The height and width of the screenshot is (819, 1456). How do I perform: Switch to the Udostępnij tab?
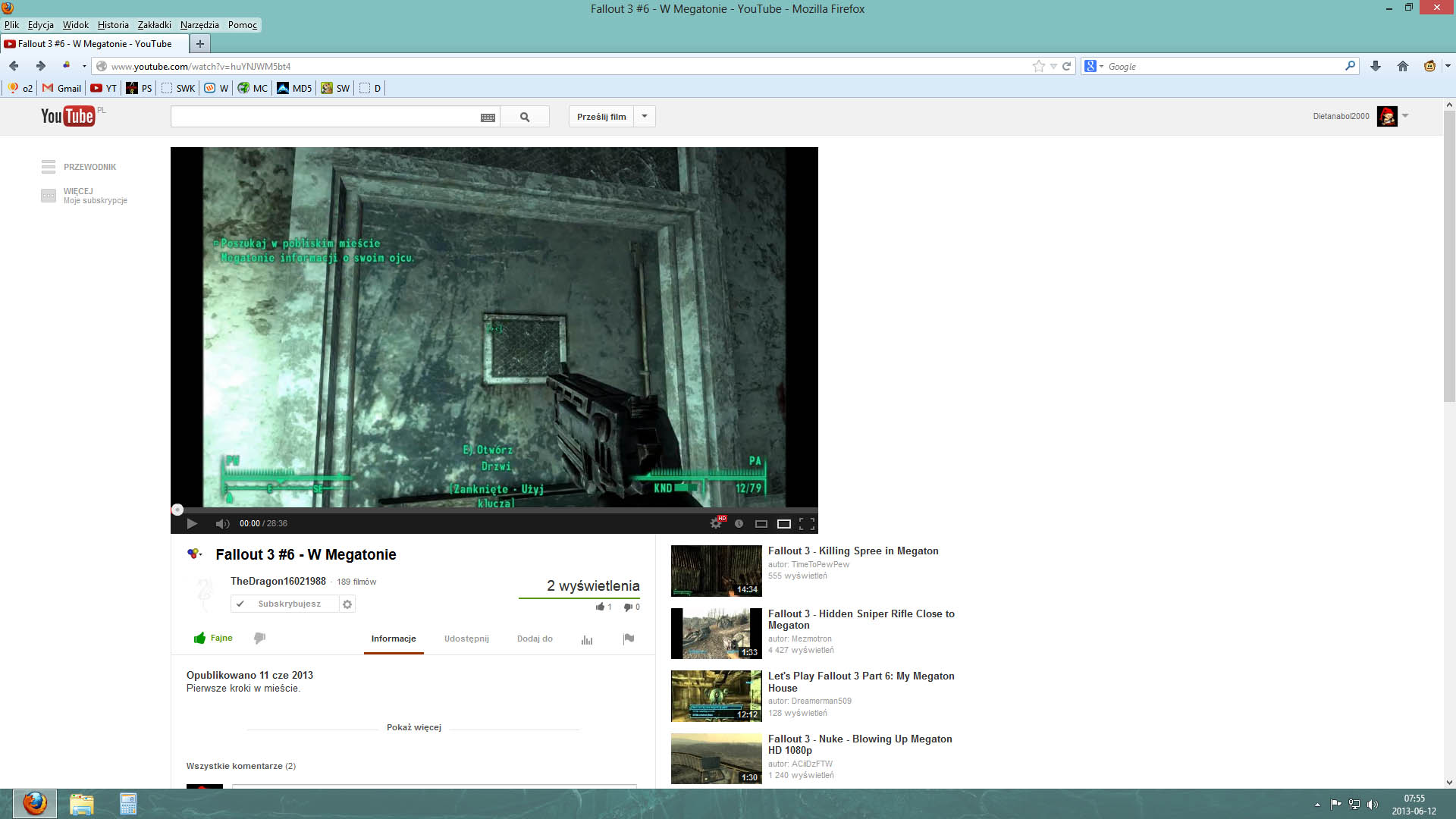pyautogui.click(x=466, y=639)
